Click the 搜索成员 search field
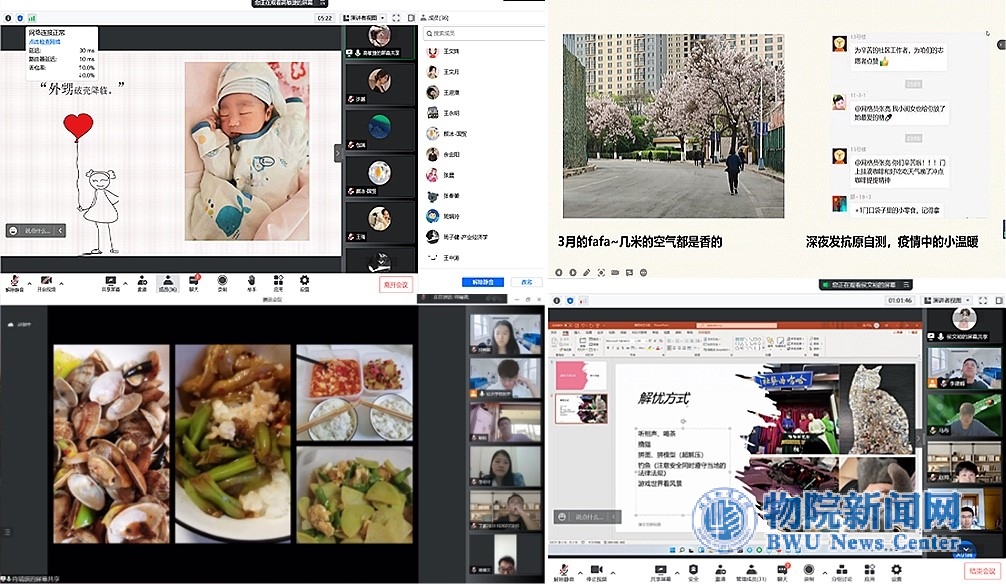 (x=480, y=34)
